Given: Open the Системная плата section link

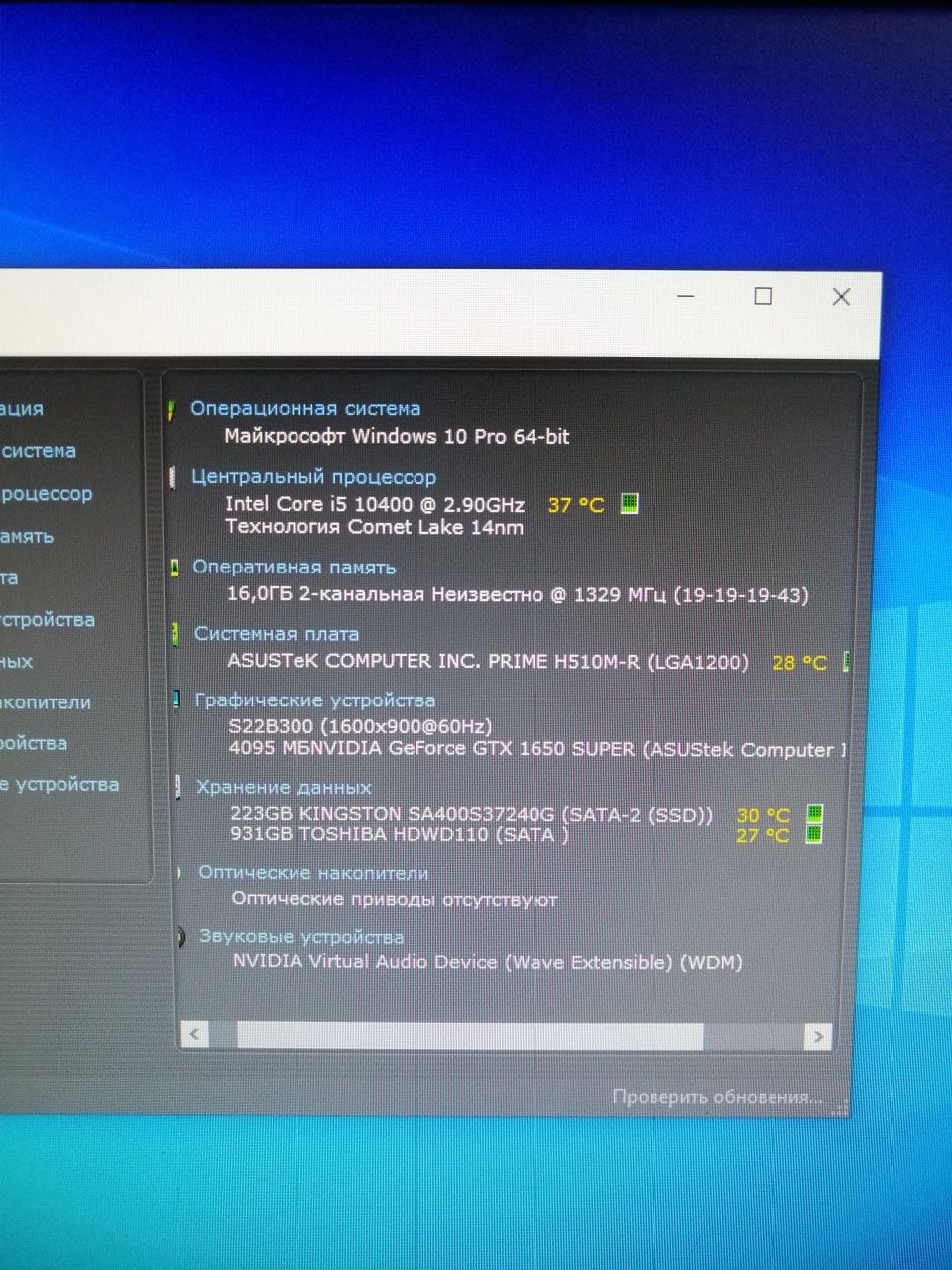Looking at the screenshot, I should [x=277, y=634].
